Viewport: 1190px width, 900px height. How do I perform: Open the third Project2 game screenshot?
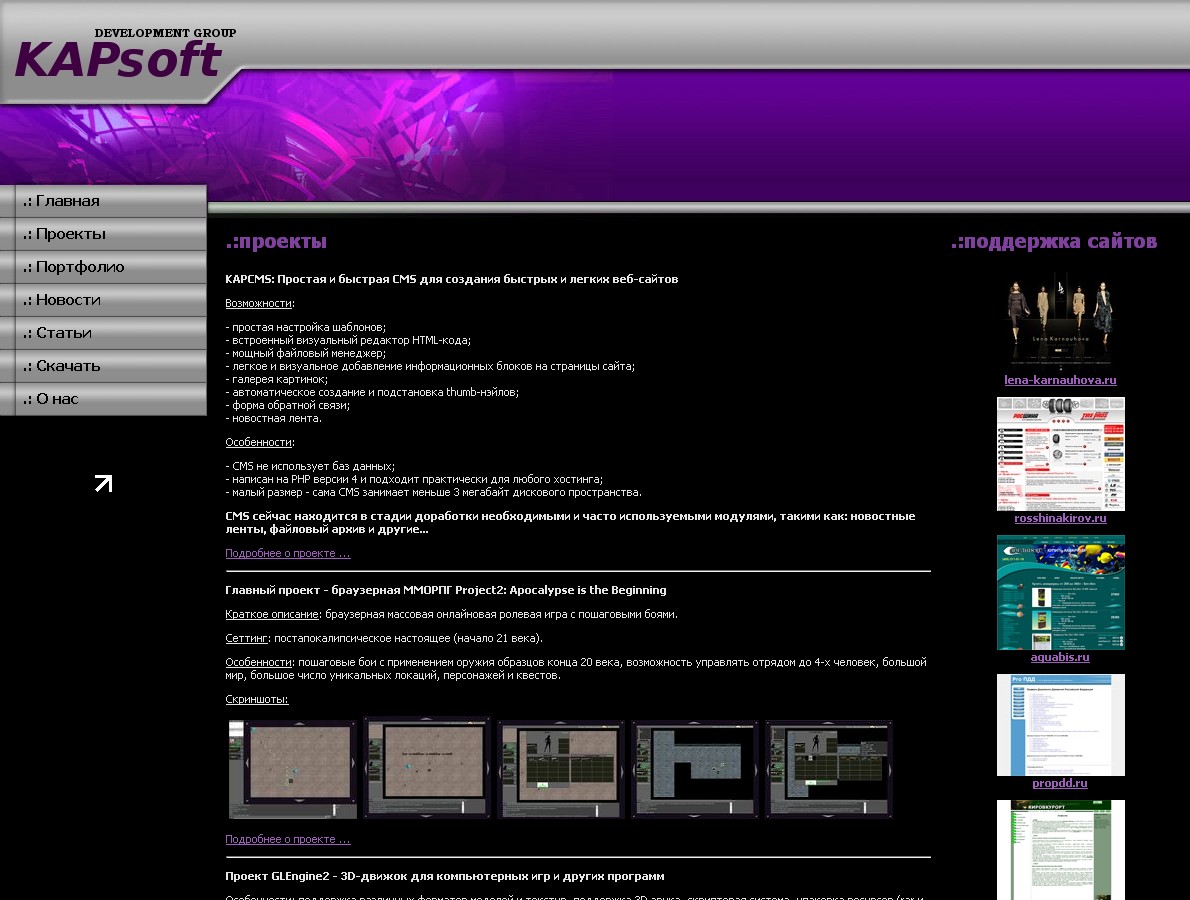[561, 769]
